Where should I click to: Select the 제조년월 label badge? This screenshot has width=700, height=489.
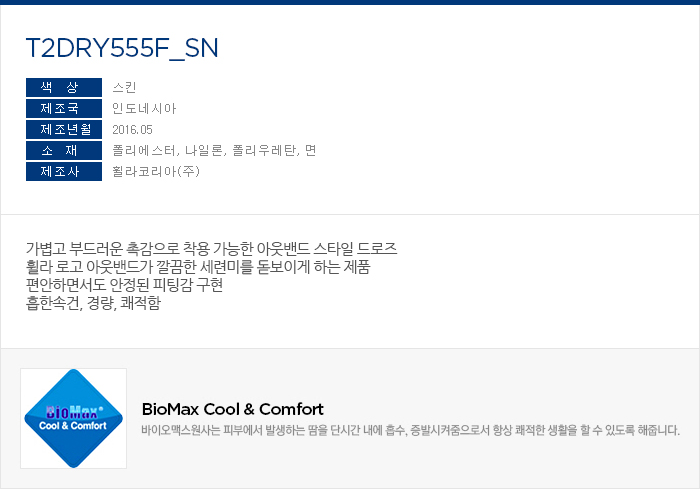pyautogui.click(x=64, y=130)
